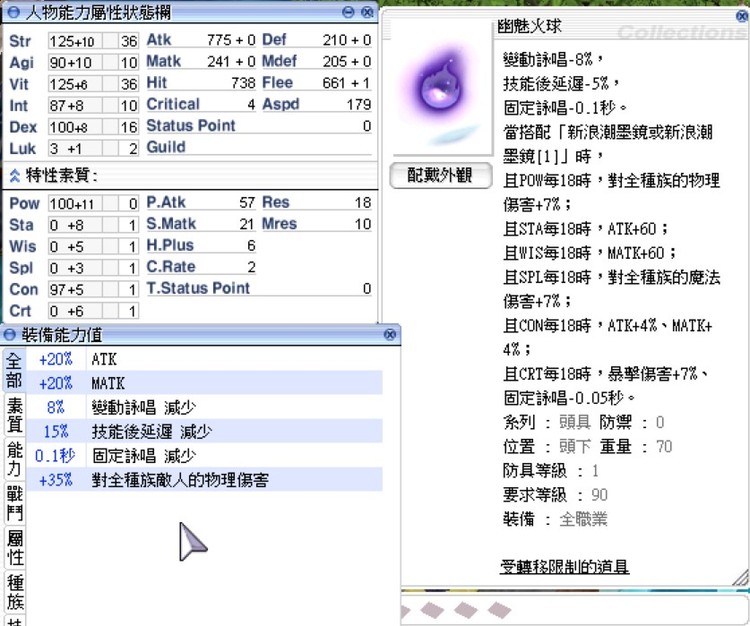Select the 8% 變動詠唱 減少 row

point(204,407)
